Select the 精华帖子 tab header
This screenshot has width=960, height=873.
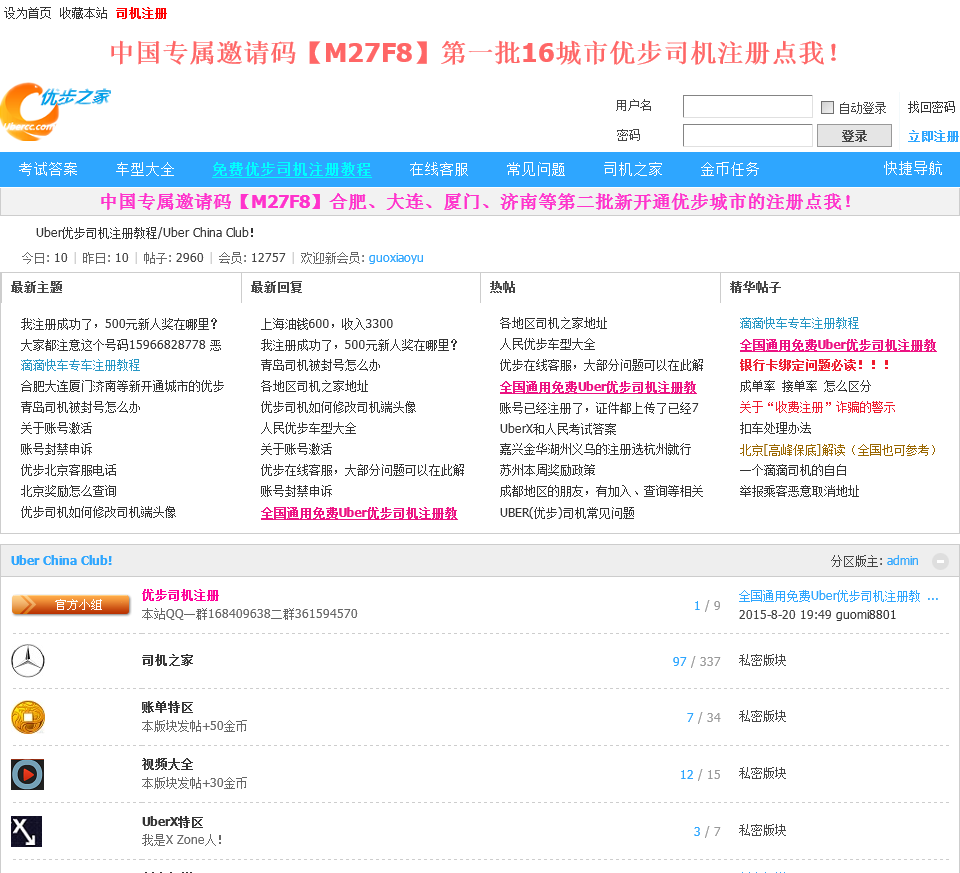pyautogui.click(x=755, y=287)
